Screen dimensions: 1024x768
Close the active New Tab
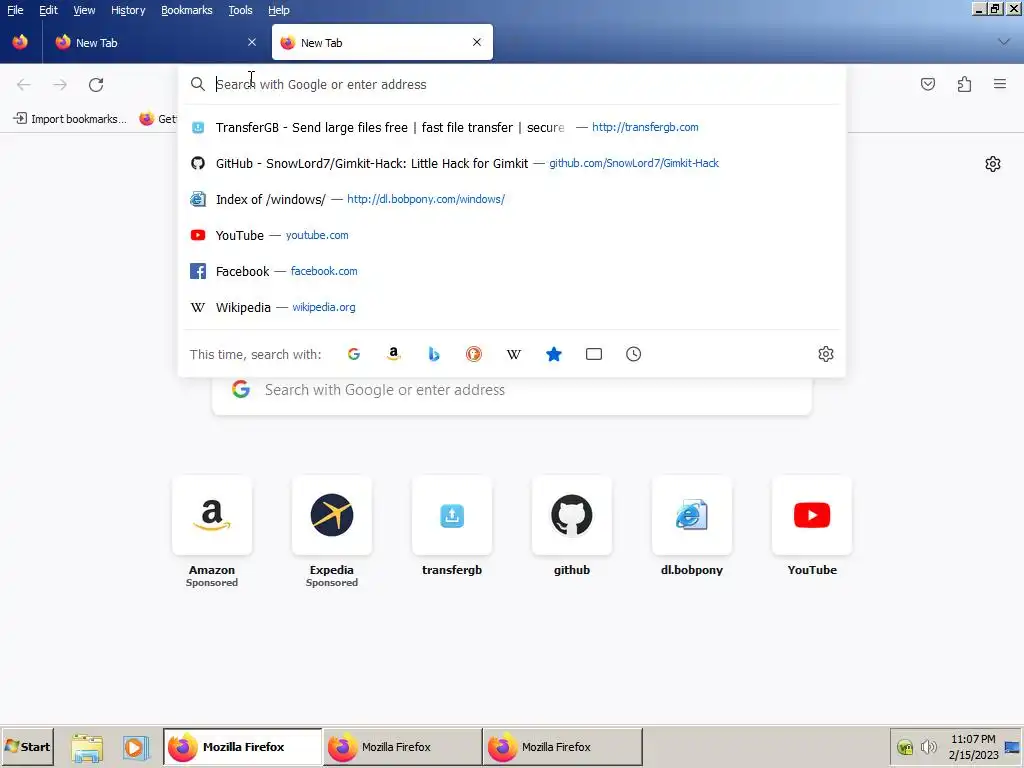click(x=477, y=42)
